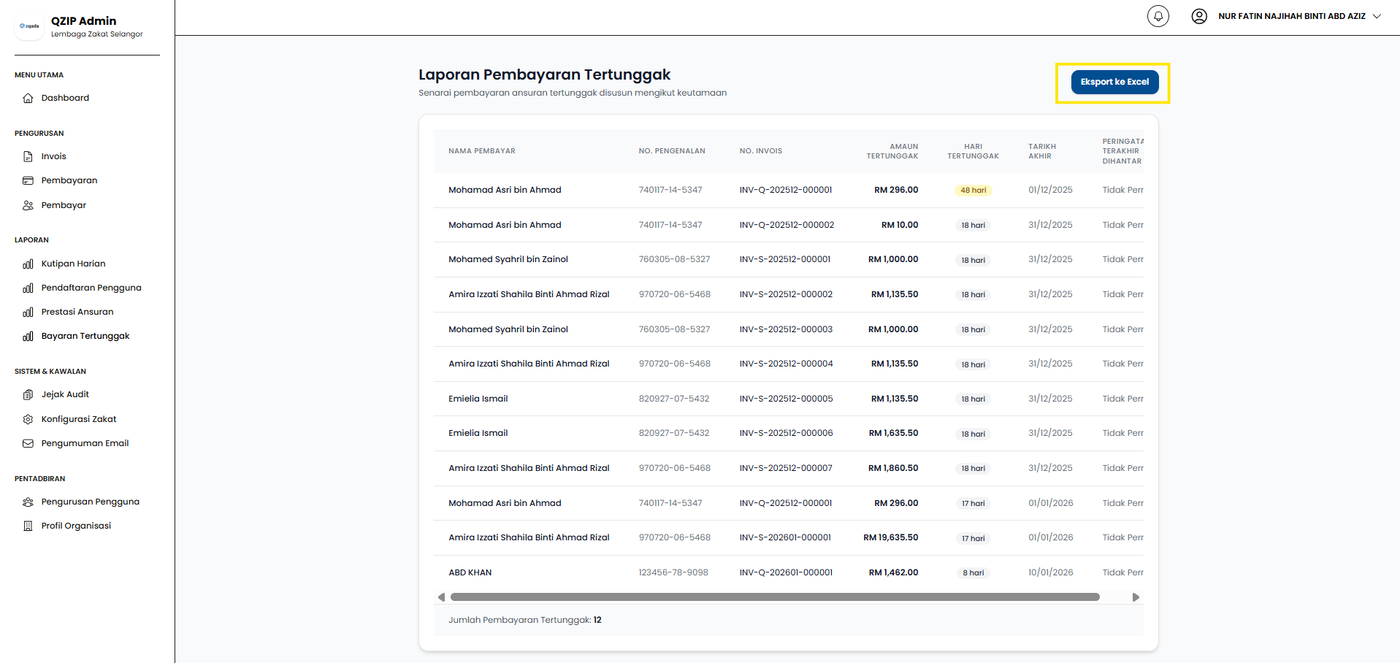Click the amount RM 19,635.50
Image resolution: width=1400 pixels, height=663 pixels.
pyautogui.click(x=891, y=538)
